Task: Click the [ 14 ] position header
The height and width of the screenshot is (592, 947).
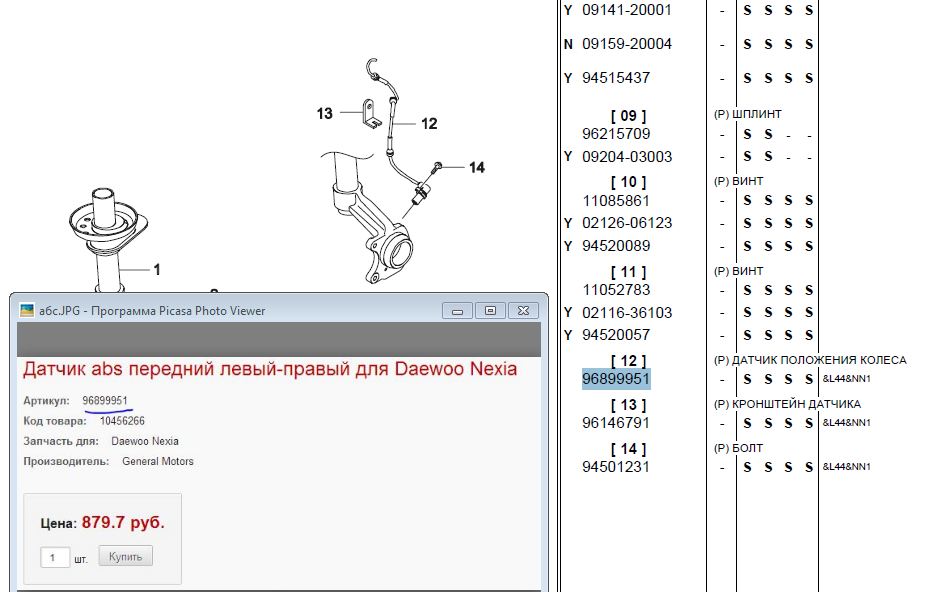Action: coord(628,449)
